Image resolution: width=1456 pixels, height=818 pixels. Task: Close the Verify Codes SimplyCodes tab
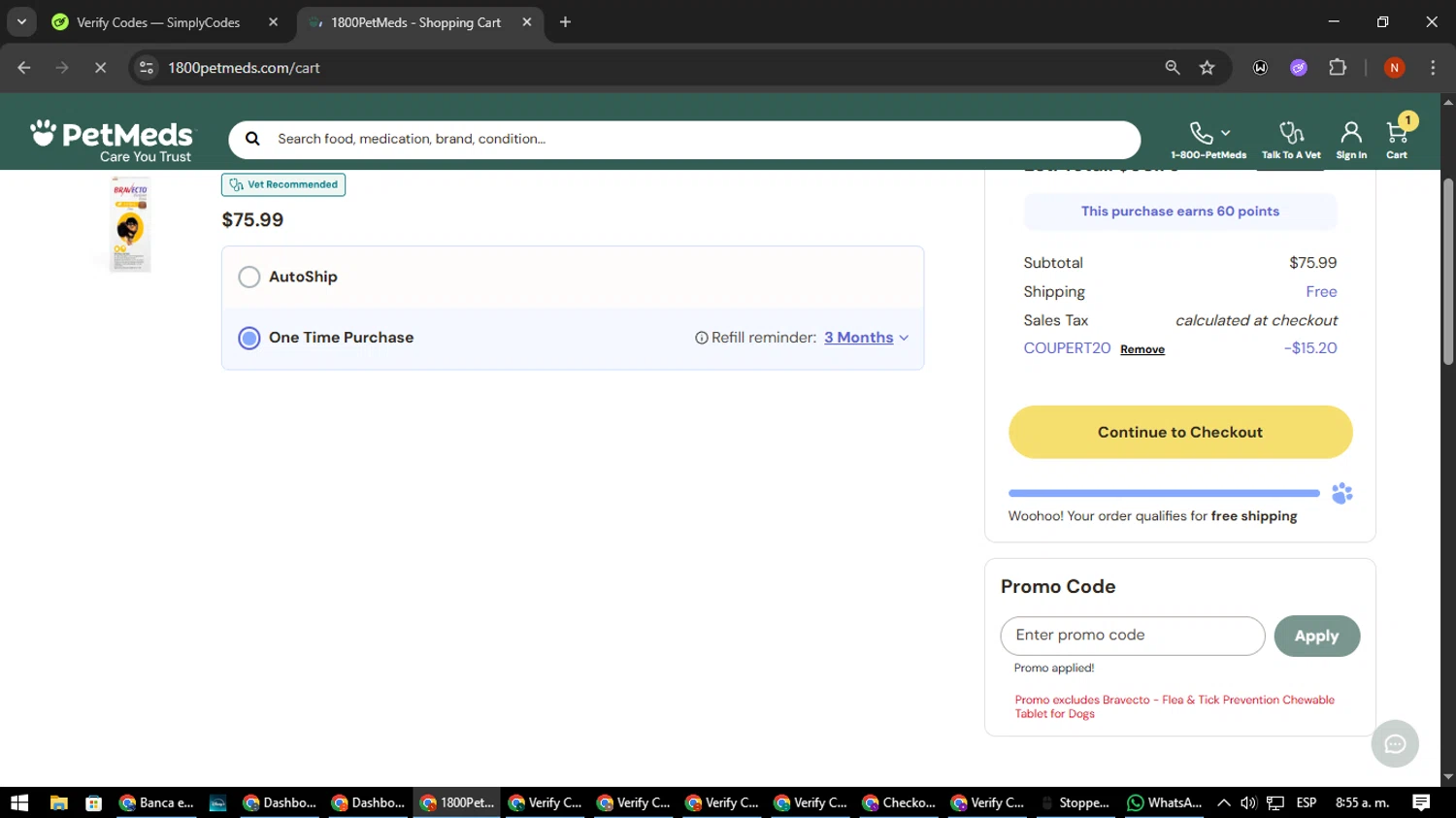point(273,22)
